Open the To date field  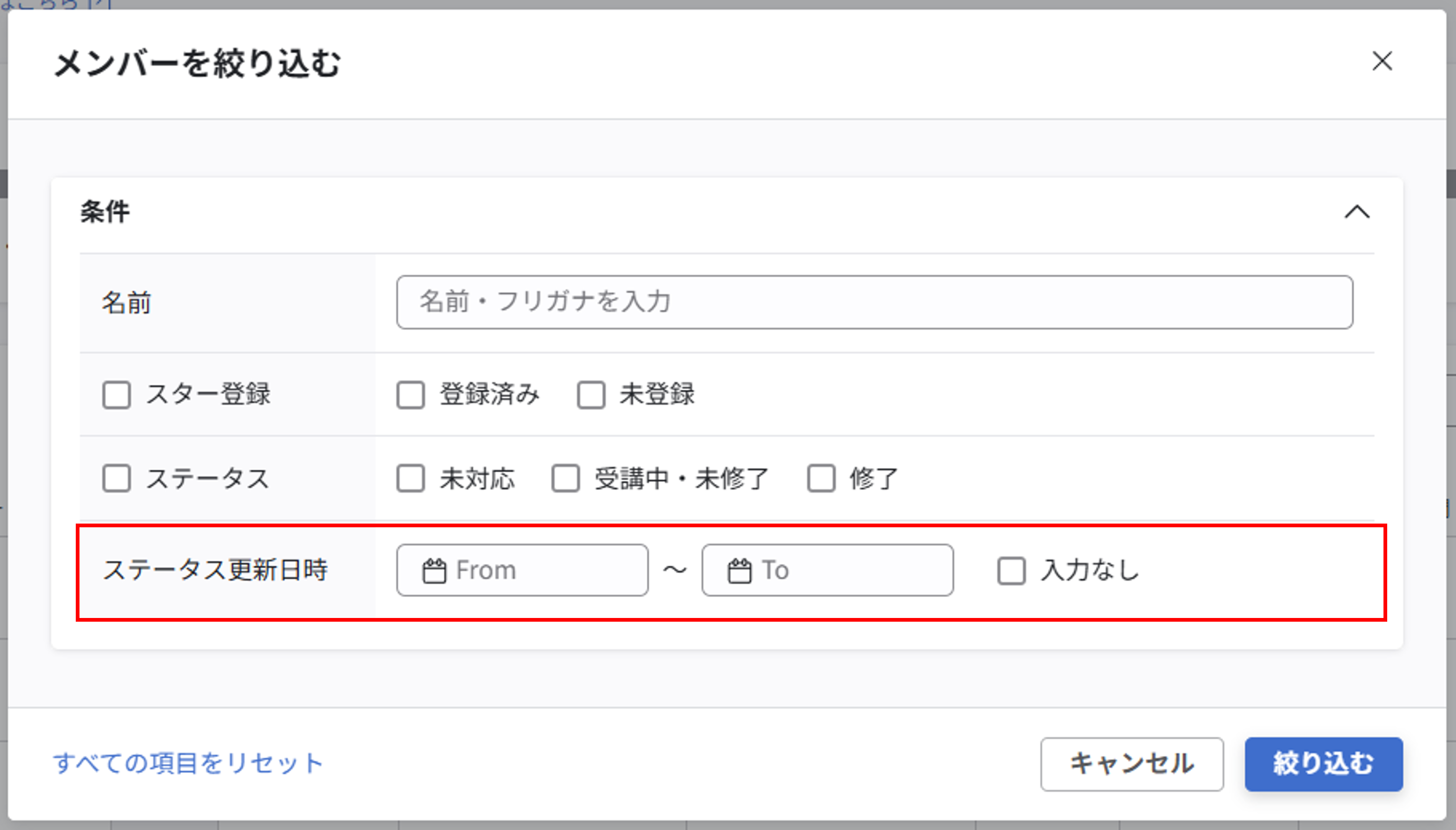coord(827,570)
